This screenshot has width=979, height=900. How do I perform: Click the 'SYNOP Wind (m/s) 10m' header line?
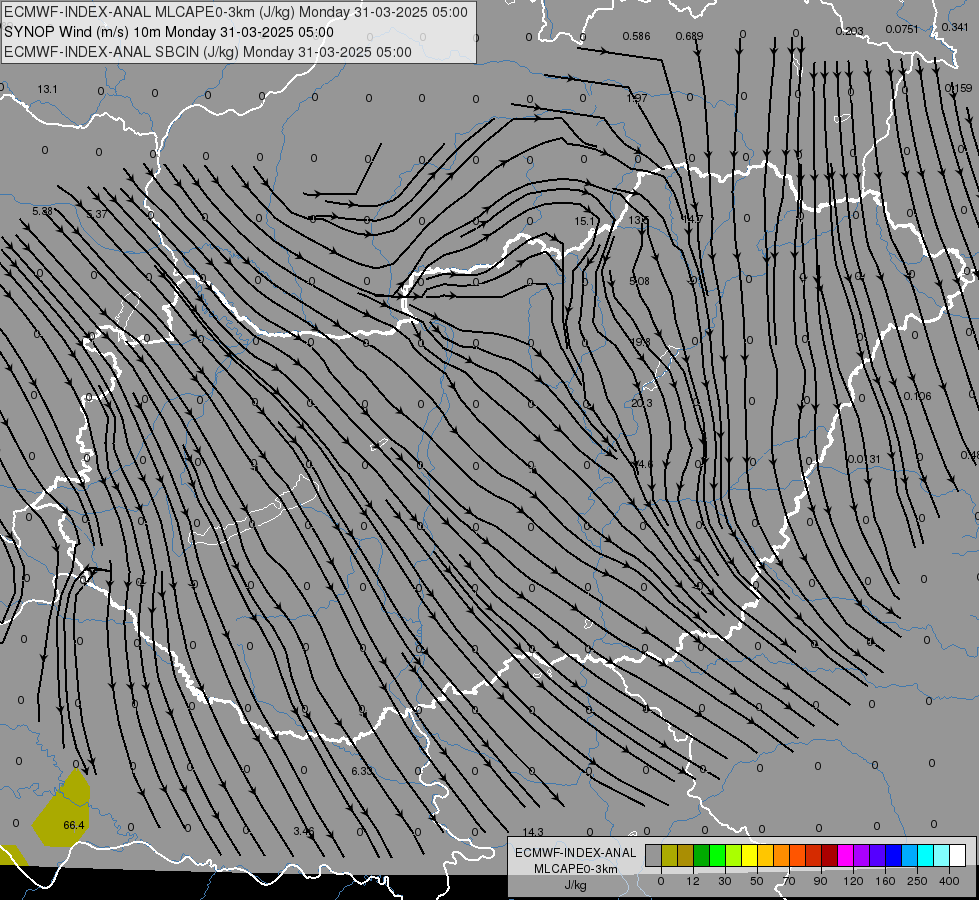pyautogui.click(x=169, y=32)
